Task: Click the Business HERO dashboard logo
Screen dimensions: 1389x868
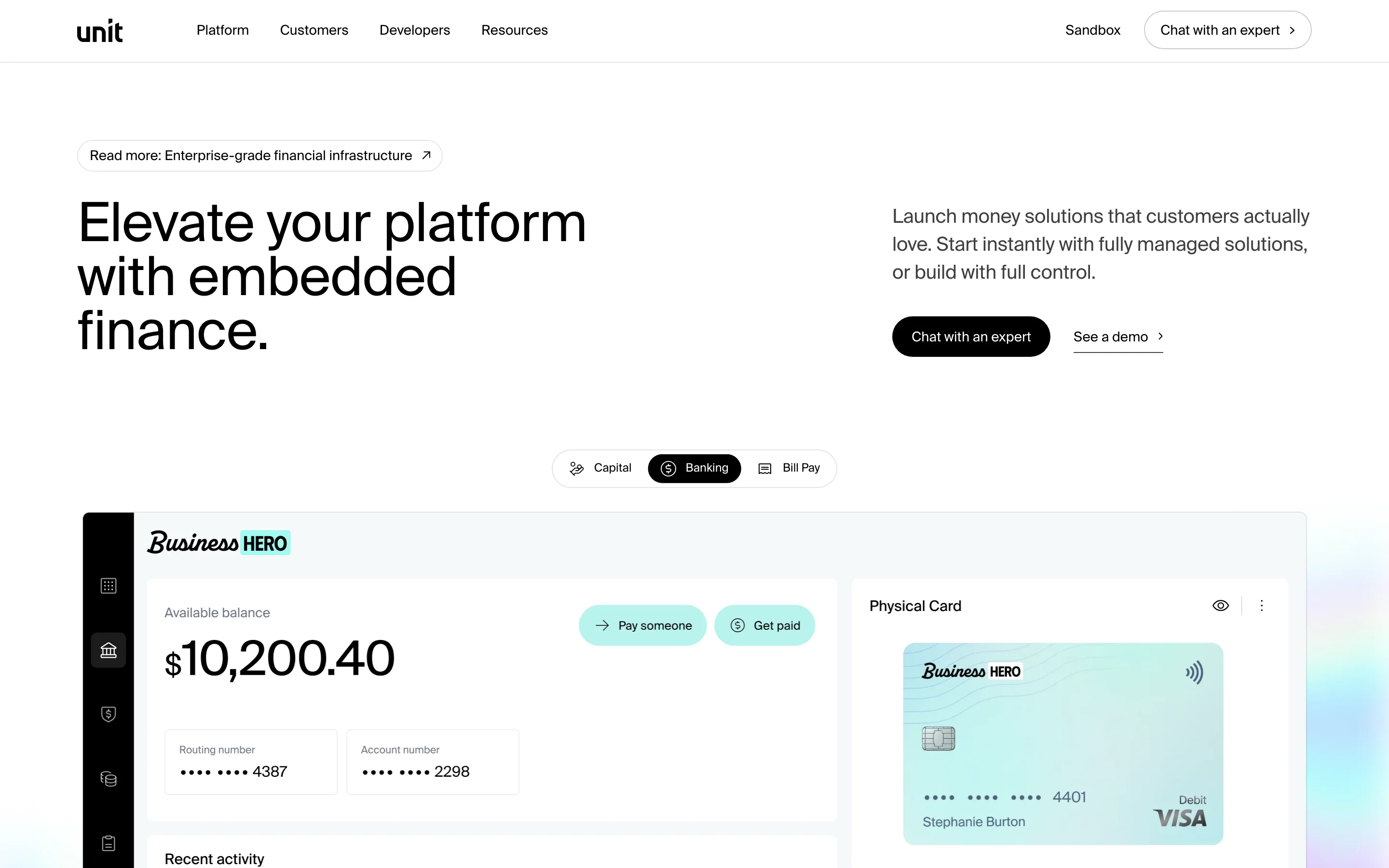Action: [x=218, y=543]
